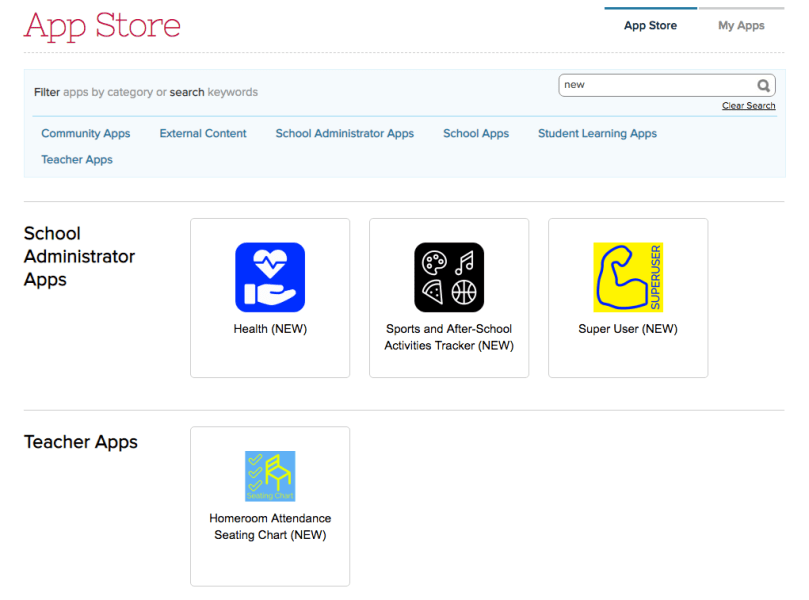
Task: Filter by School Apps category
Action: pos(476,134)
